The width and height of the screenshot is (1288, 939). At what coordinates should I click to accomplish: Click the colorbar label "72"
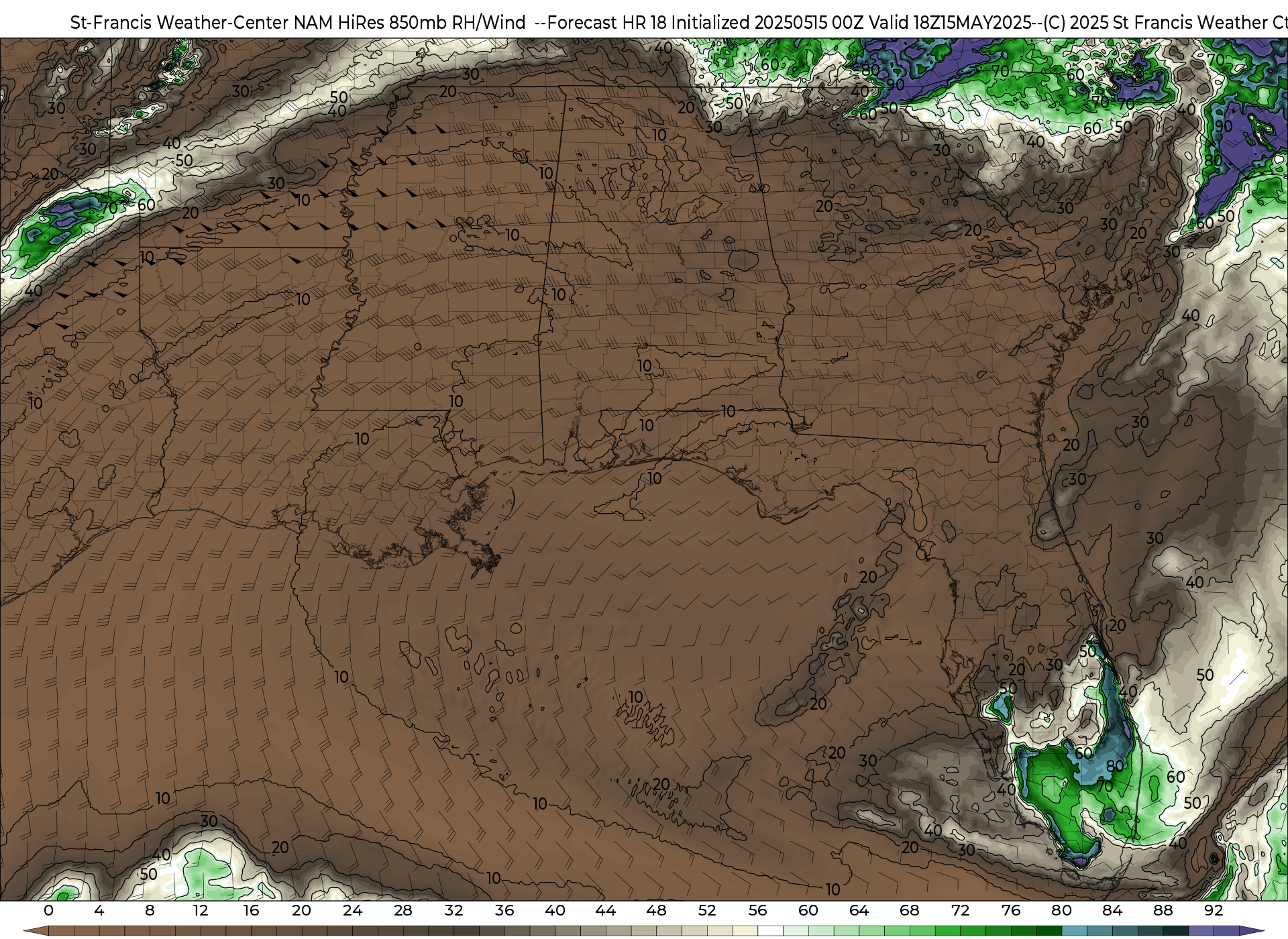pyautogui.click(x=960, y=910)
